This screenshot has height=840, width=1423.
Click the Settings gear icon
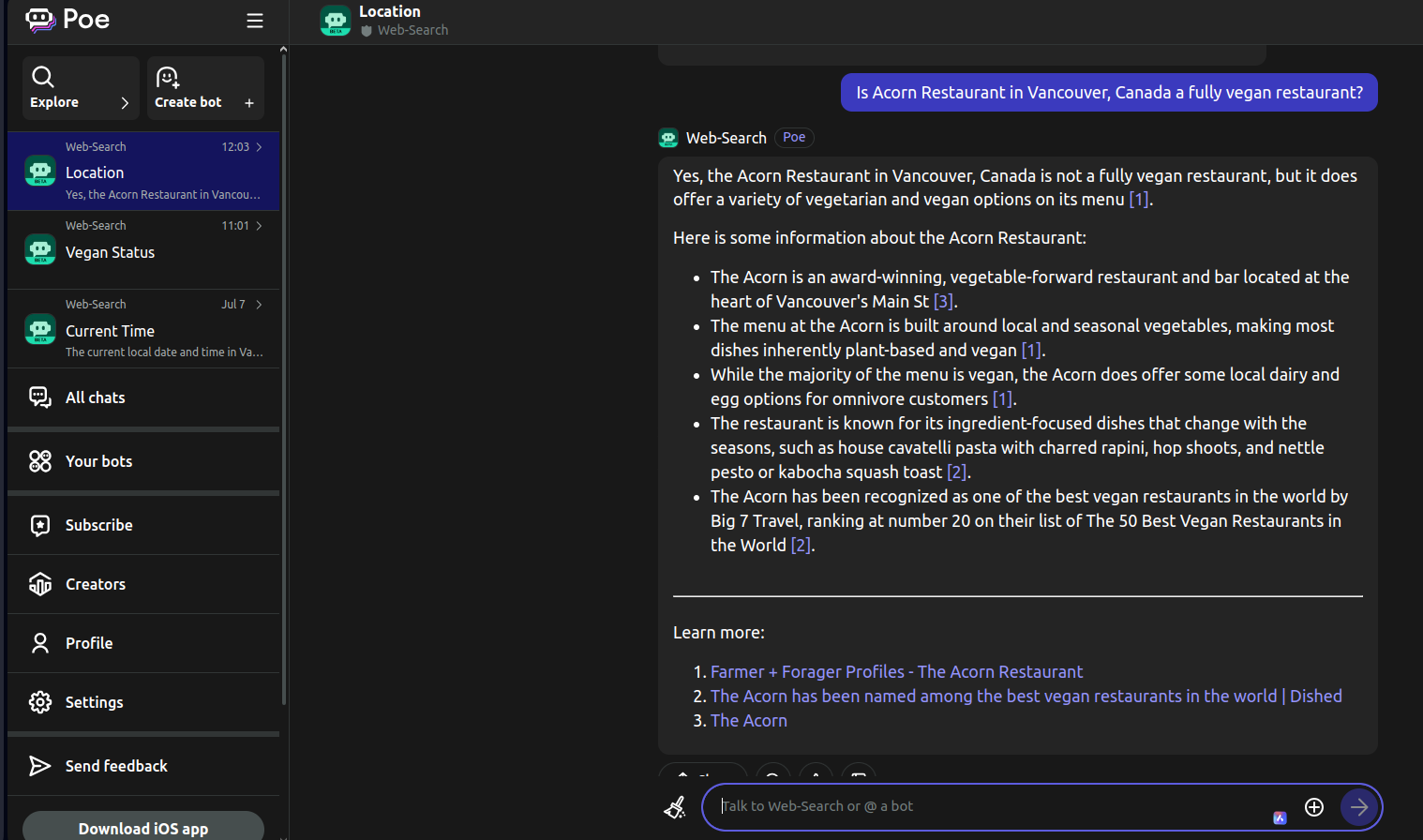(40, 702)
